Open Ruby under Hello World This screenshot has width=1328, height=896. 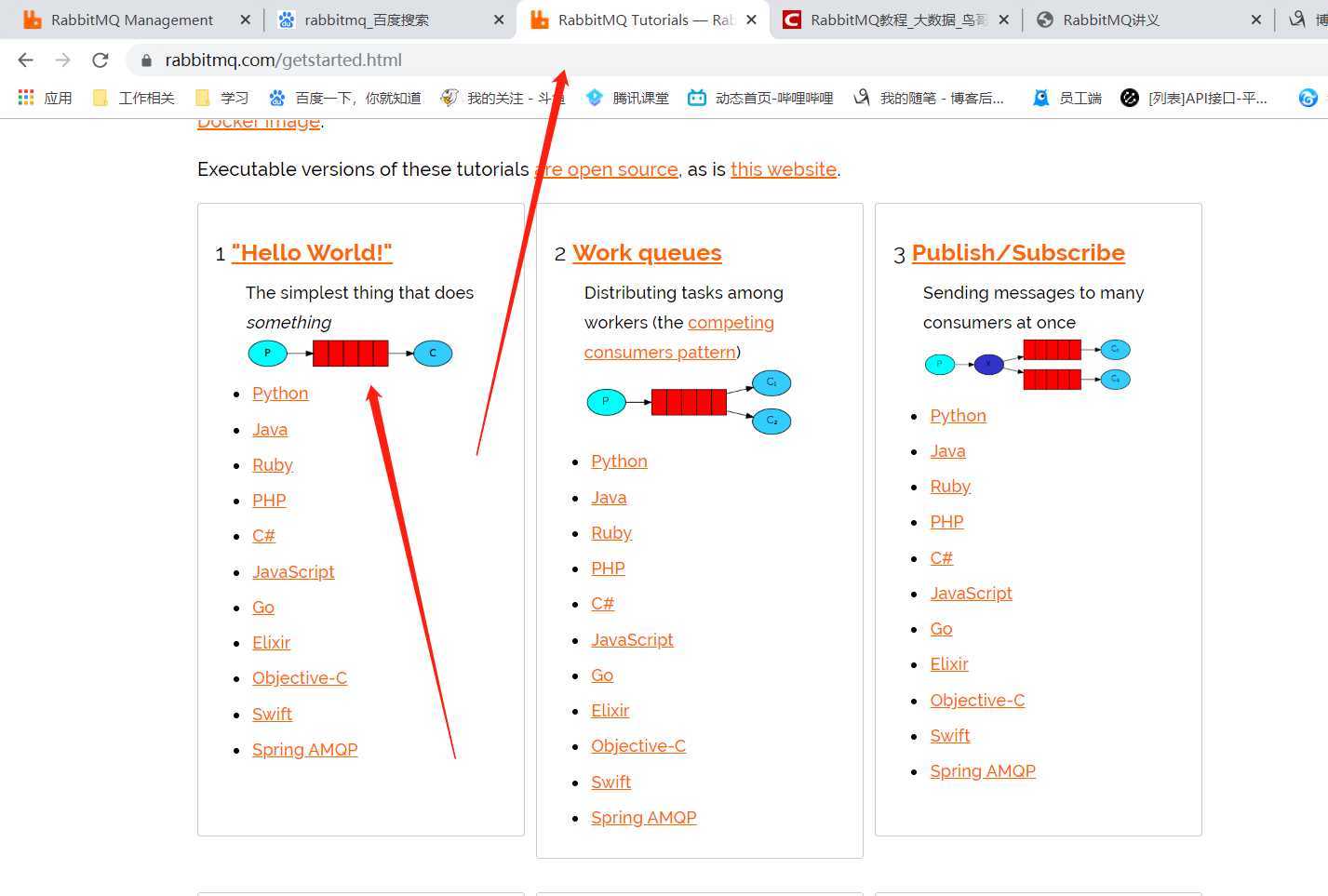coord(273,465)
